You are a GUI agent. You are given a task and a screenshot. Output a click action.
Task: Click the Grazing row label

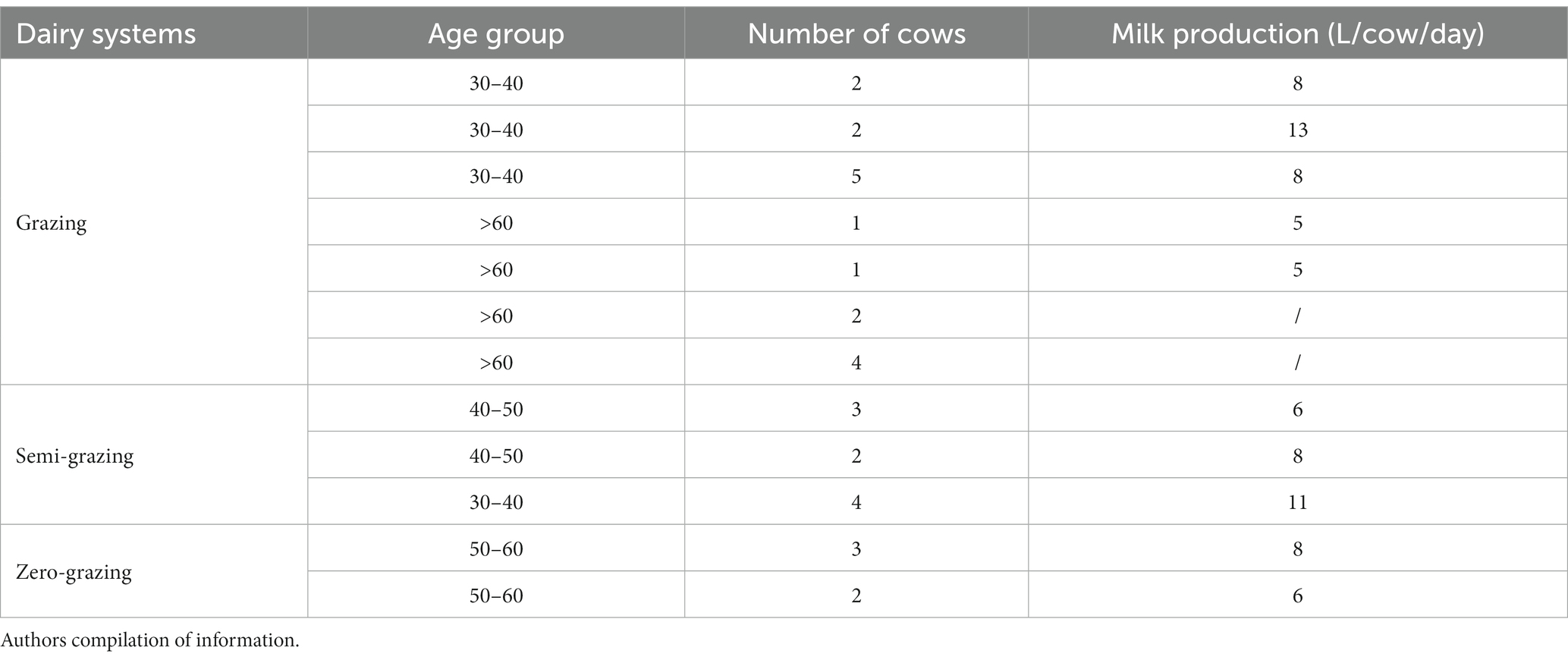pos(52,223)
